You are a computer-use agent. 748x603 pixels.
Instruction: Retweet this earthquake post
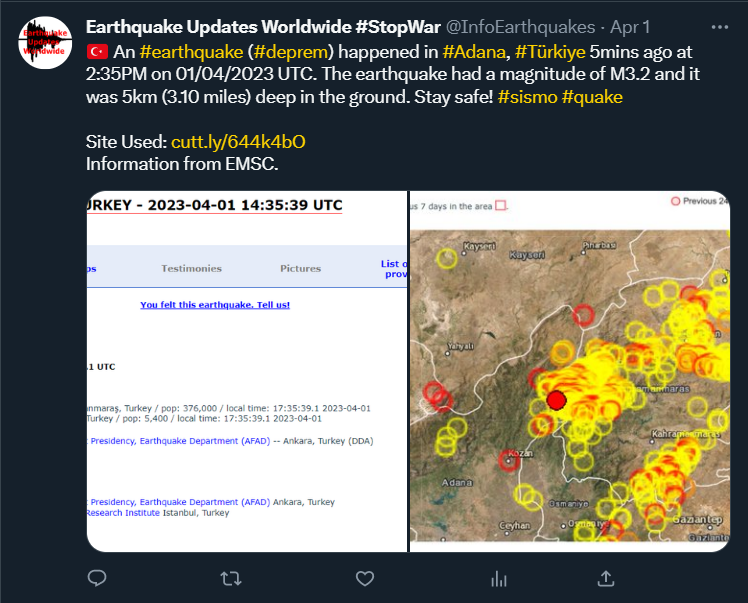coord(230,578)
